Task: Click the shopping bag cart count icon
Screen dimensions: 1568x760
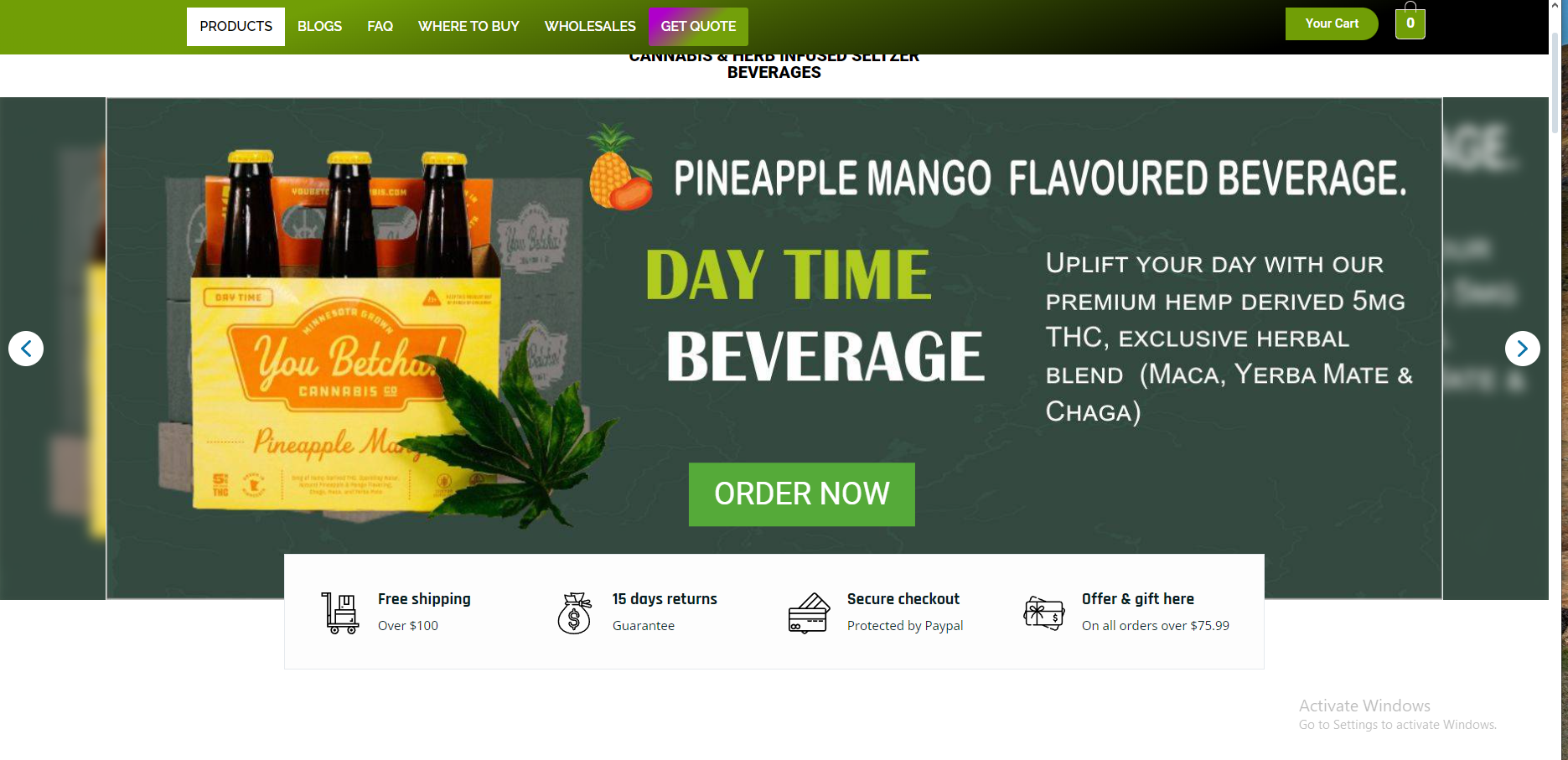Action: click(x=1410, y=21)
